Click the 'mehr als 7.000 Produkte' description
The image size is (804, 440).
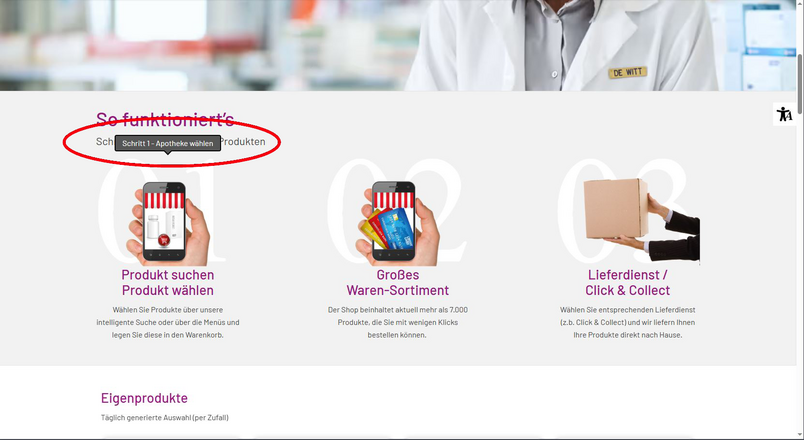(x=397, y=323)
